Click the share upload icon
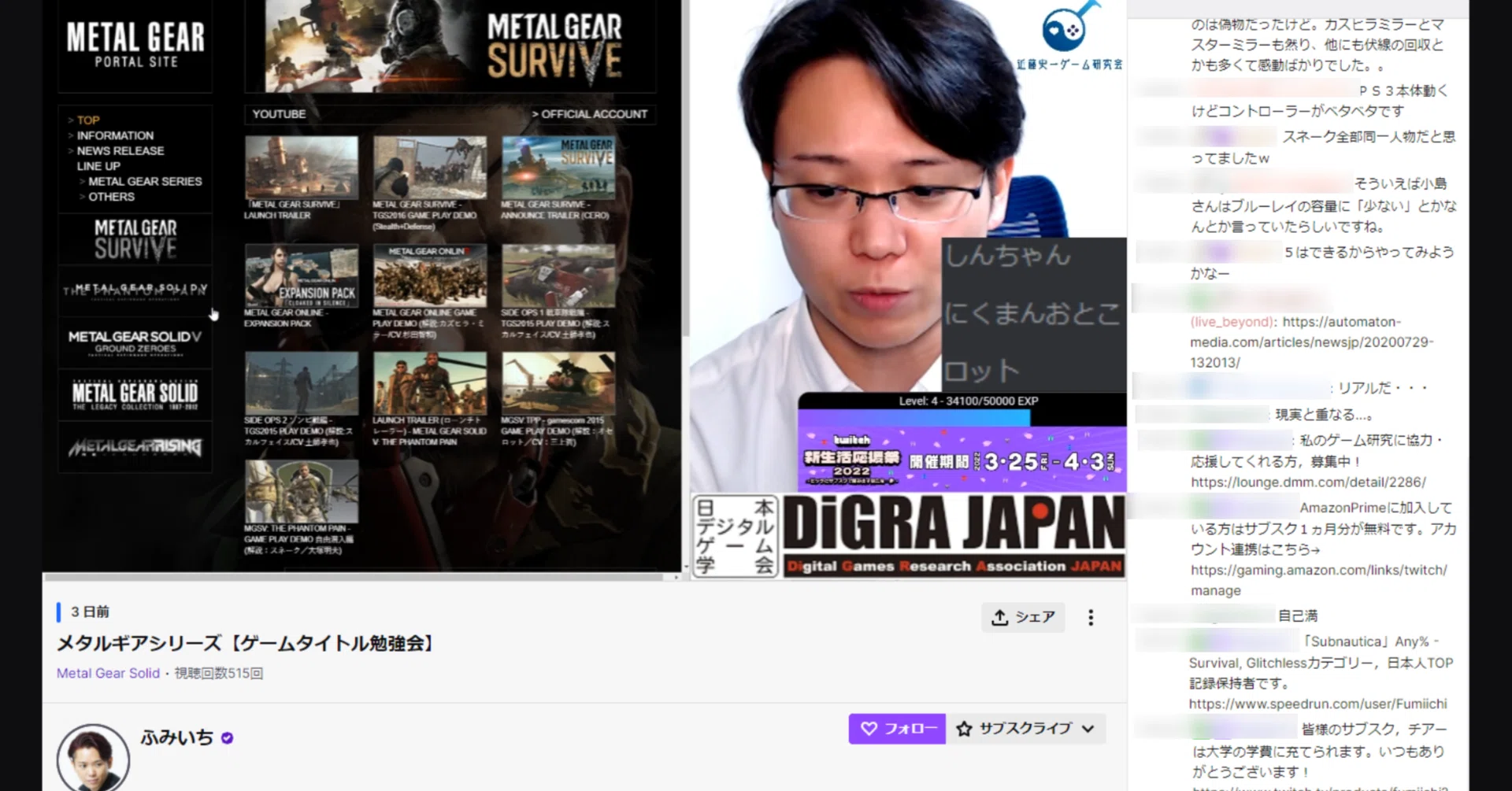 point(999,617)
